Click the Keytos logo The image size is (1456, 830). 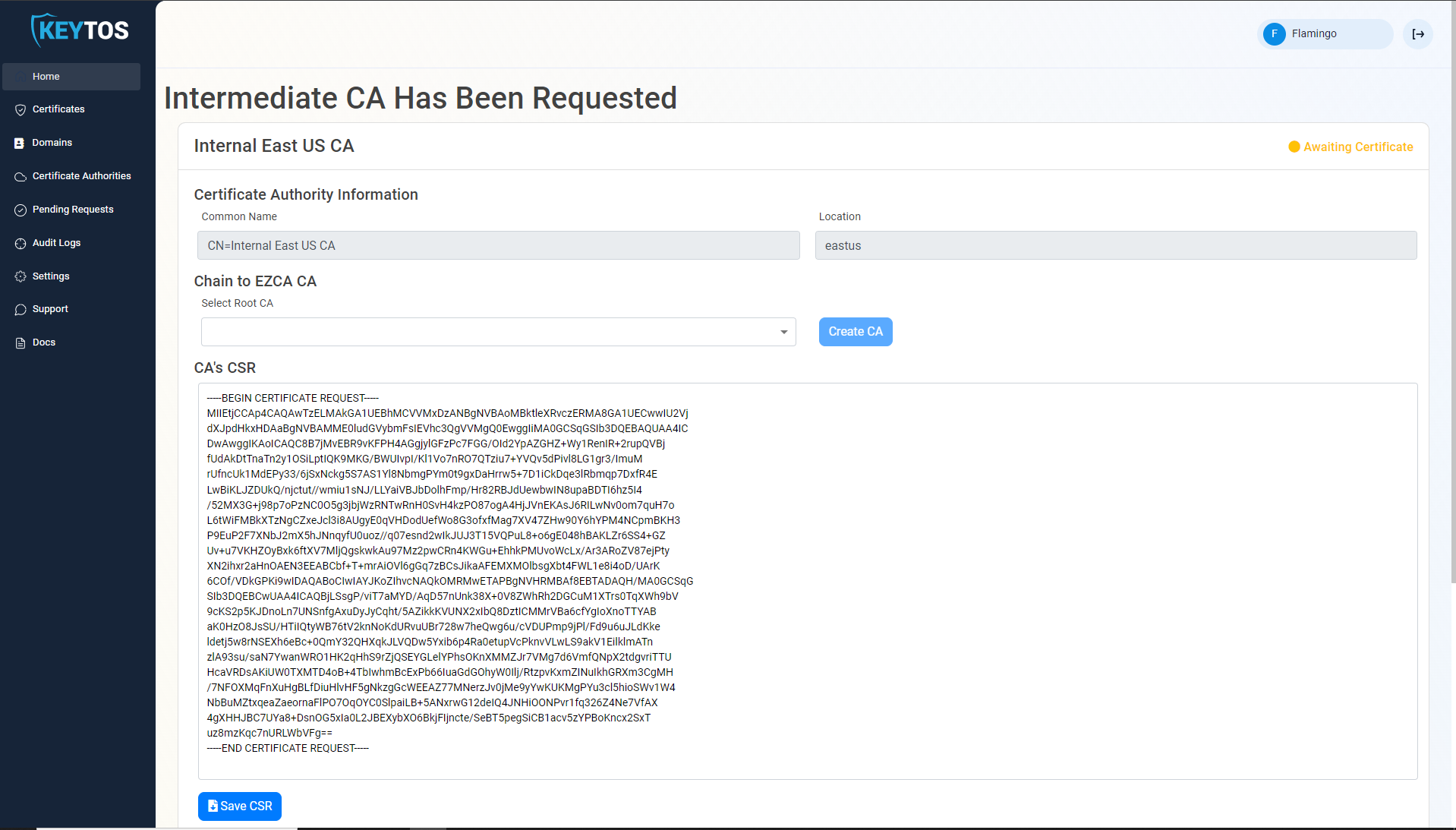pyautogui.click(x=80, y=30)
